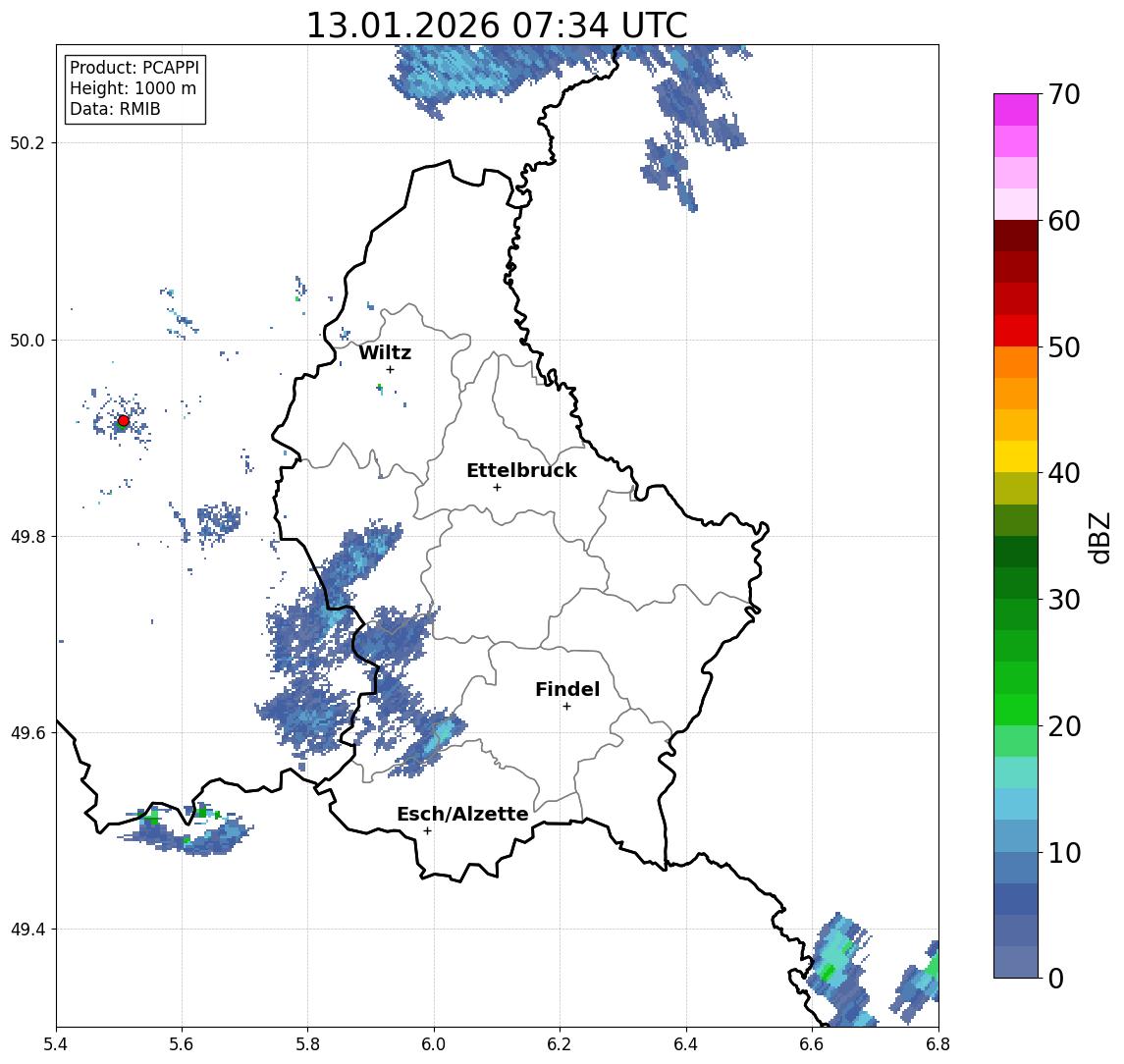1124x1064 pixels.
Task: Click the 49.8 latitude tick label
Action: point(27,536)
